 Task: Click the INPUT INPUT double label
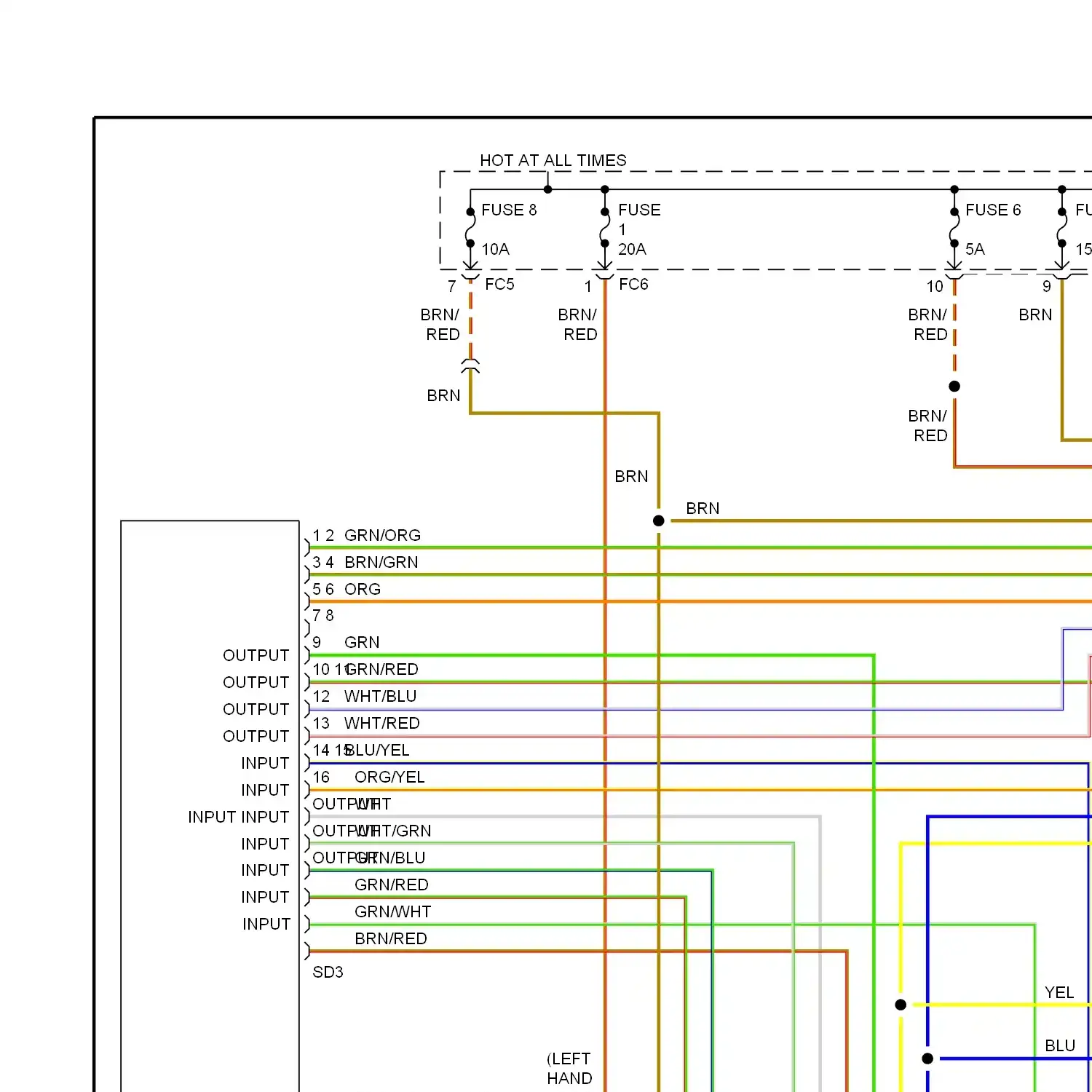(x=239, y=817)
